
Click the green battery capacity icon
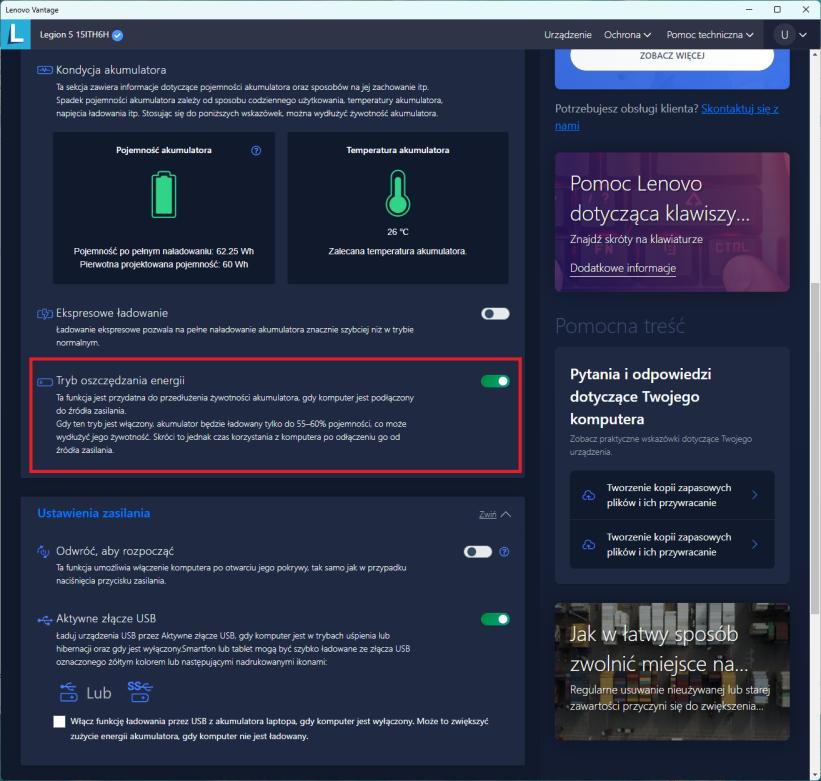[x=163, y=193]
